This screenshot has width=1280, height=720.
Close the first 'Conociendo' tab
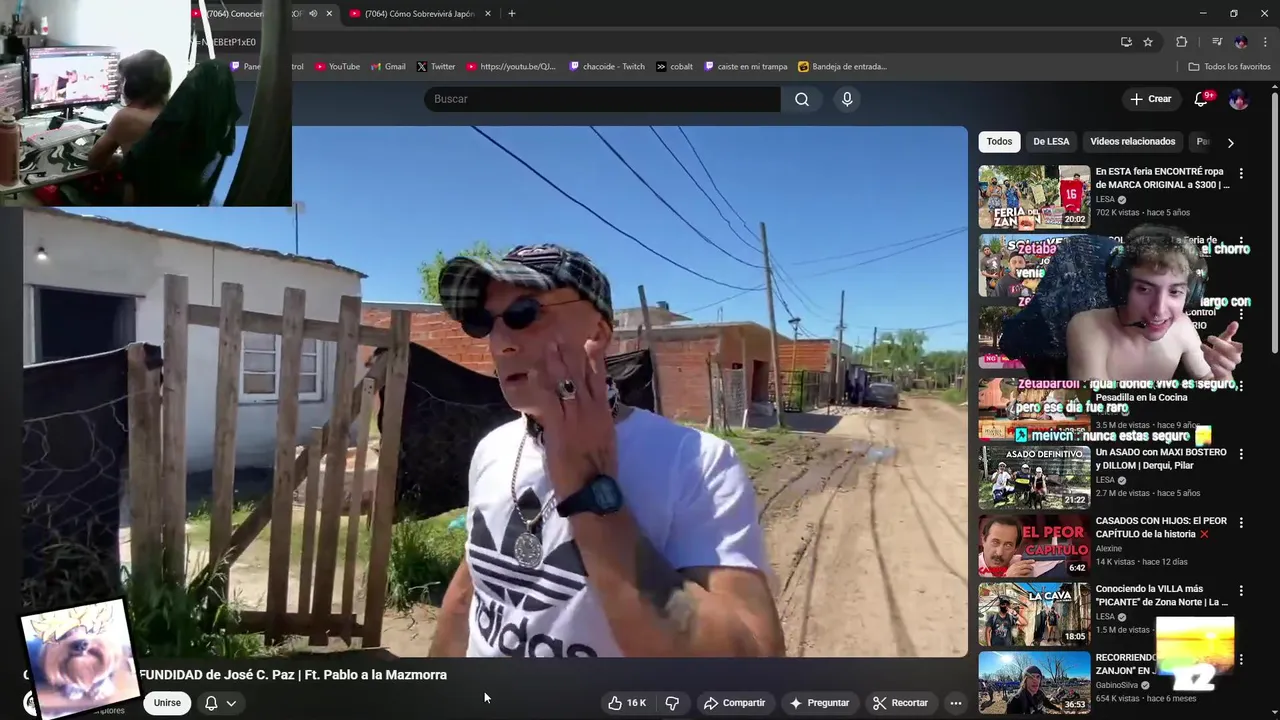[x=329, y=14]
